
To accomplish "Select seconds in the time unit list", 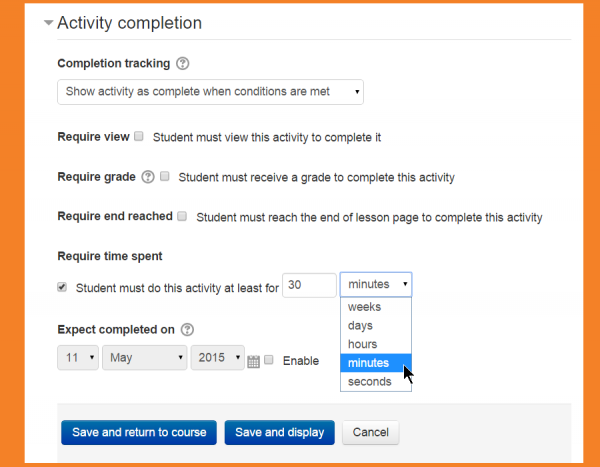I will pyautogui.click(x=369, y=381).
